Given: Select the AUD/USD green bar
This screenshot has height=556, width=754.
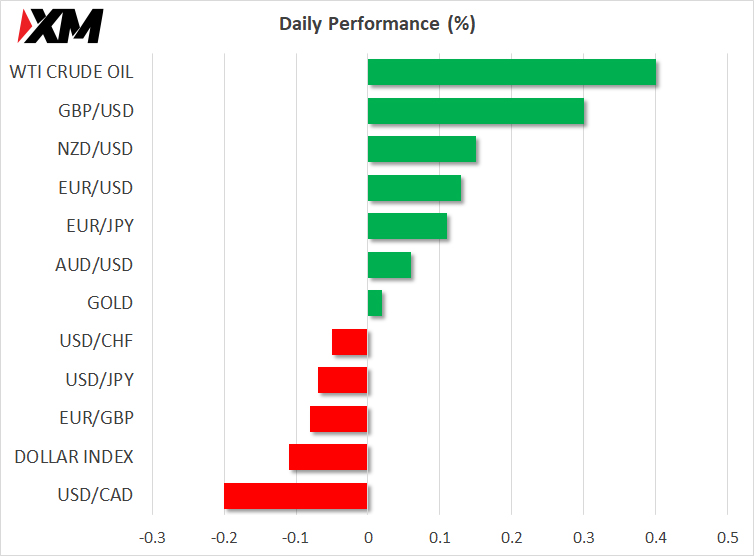Looking at the screenshot, I should click(390, 265).
